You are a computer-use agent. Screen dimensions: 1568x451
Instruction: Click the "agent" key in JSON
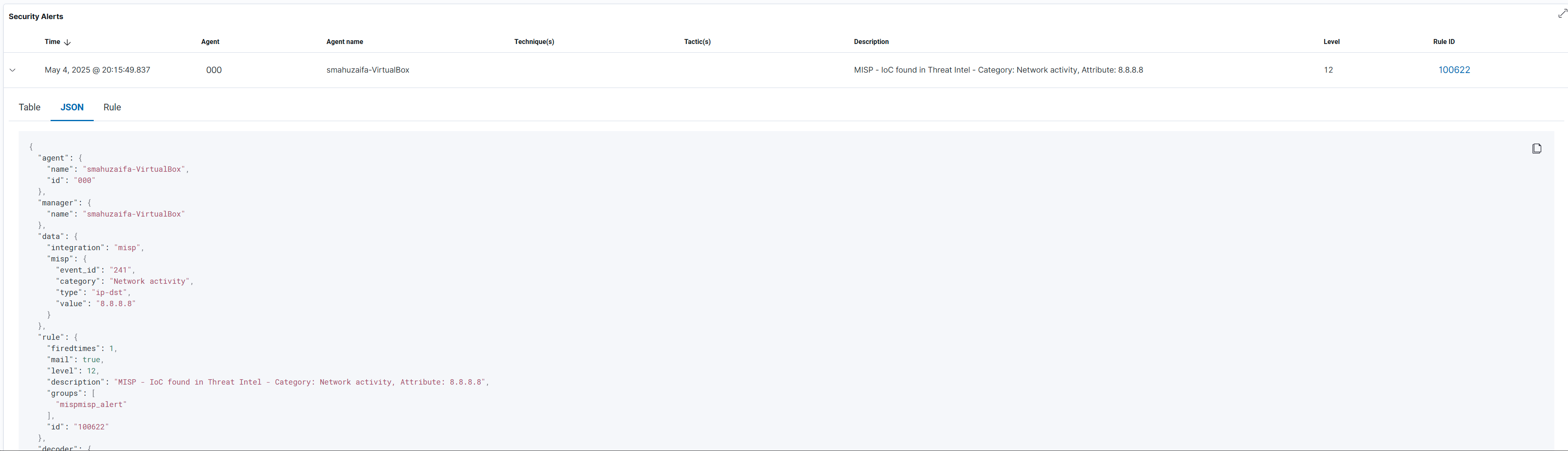coord(53,158)
